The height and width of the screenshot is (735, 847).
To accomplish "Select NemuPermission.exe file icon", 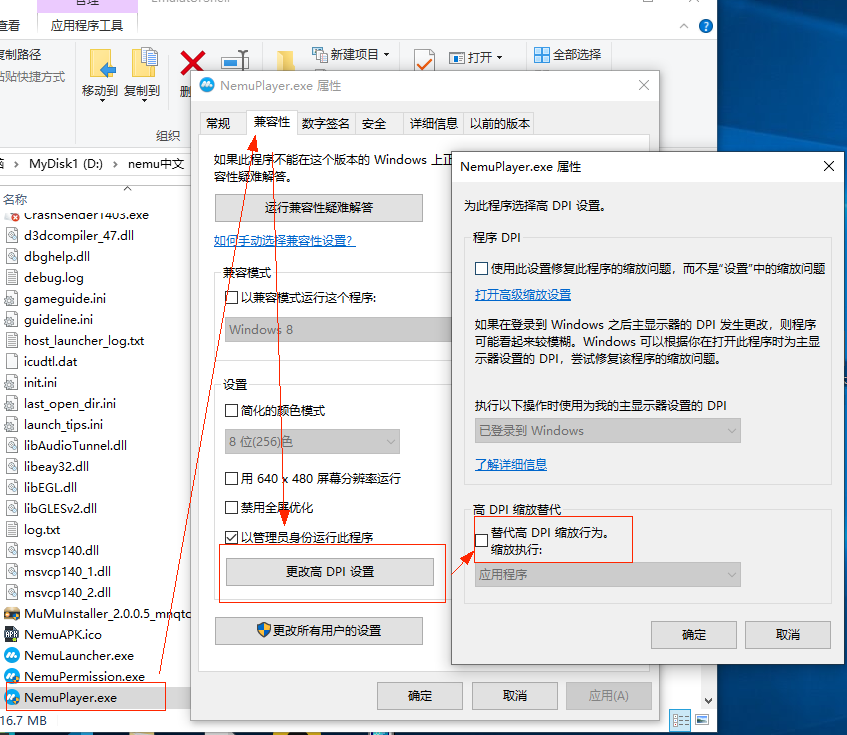I will pos(12,677).
